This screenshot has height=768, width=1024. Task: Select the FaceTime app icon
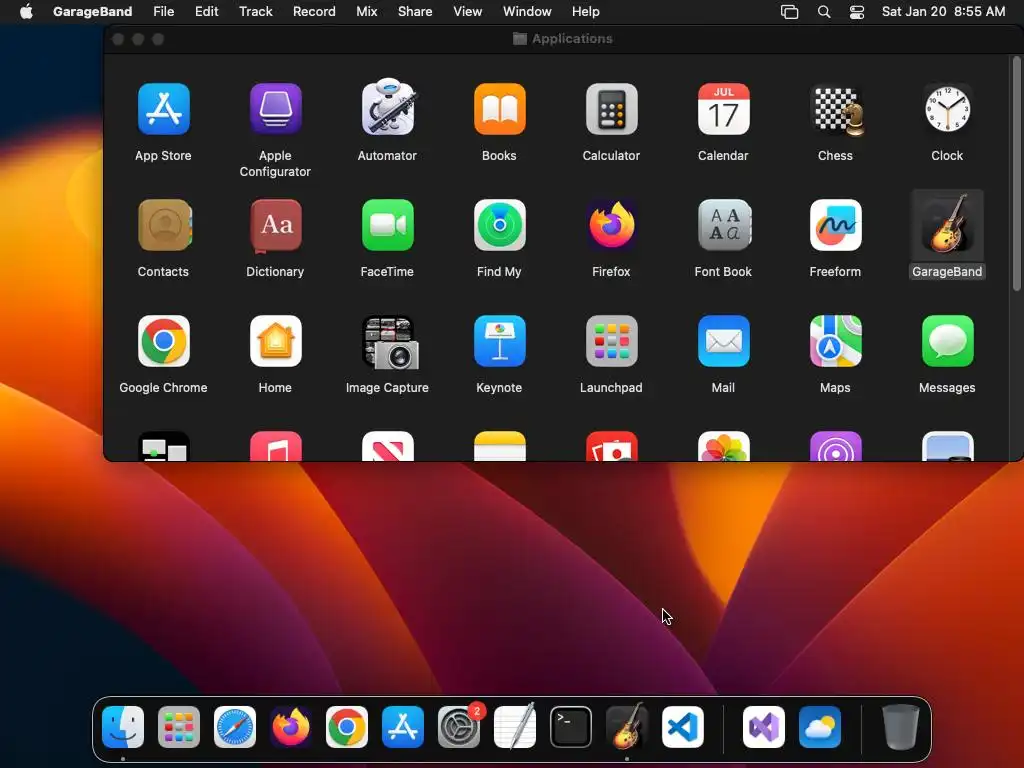coord(388,225)
